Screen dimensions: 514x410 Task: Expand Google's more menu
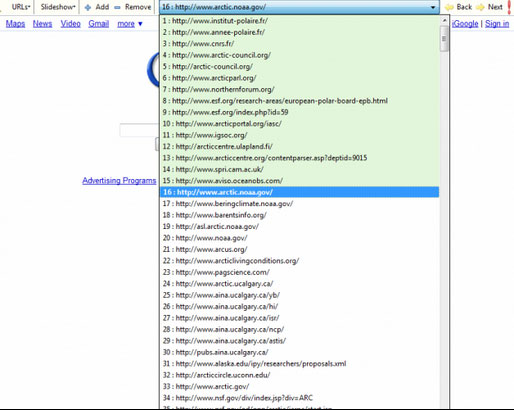pos(130,24)
